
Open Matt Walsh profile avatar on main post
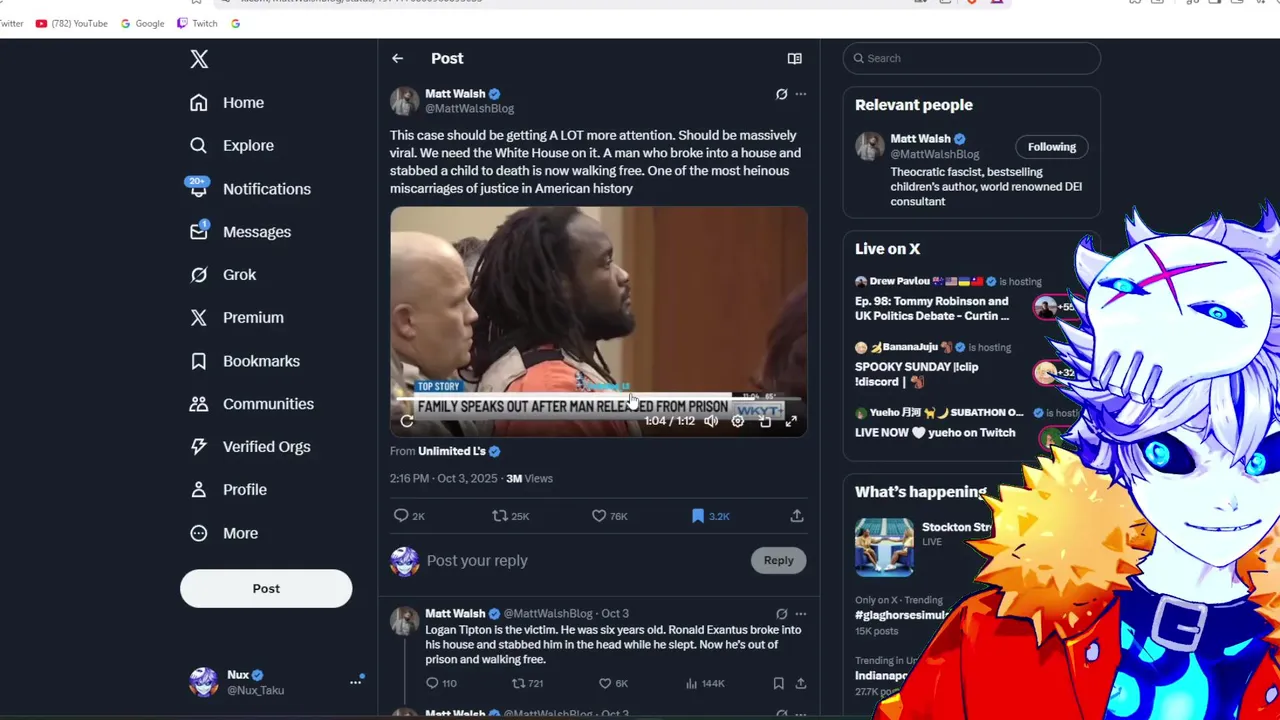(405, 101)
